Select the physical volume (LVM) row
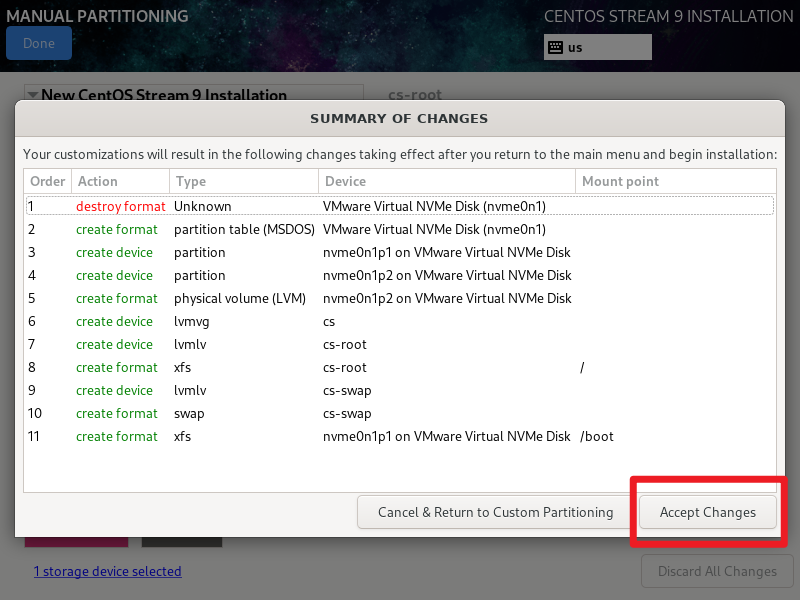This screenshot has height=600, width=800. pos(400,298)
